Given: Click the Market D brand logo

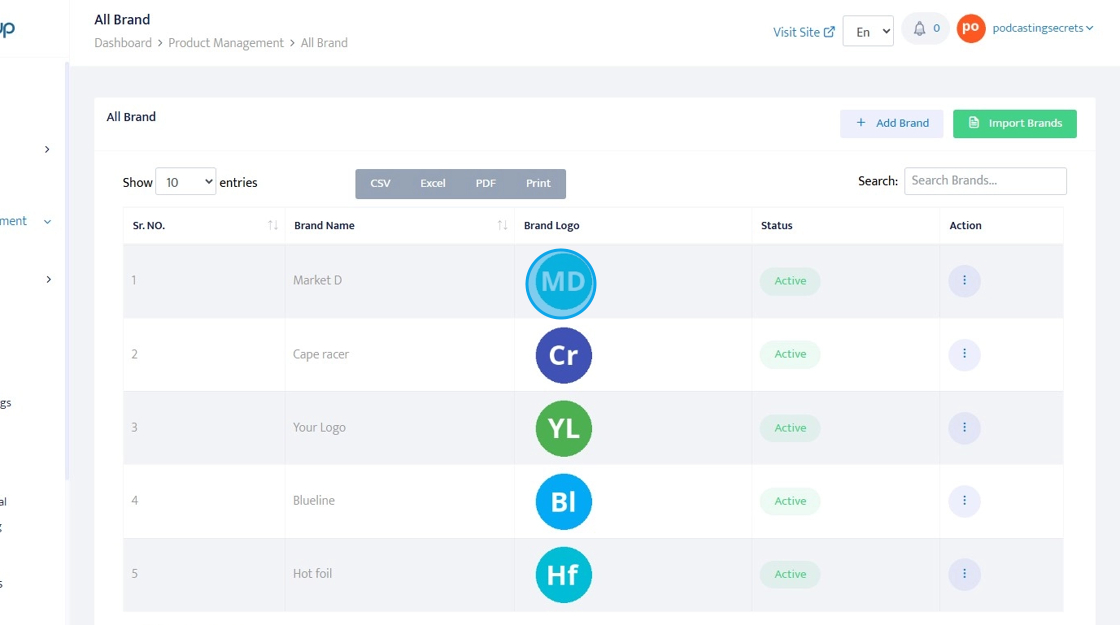Looking at the screenshot, I should pos(561,283).
